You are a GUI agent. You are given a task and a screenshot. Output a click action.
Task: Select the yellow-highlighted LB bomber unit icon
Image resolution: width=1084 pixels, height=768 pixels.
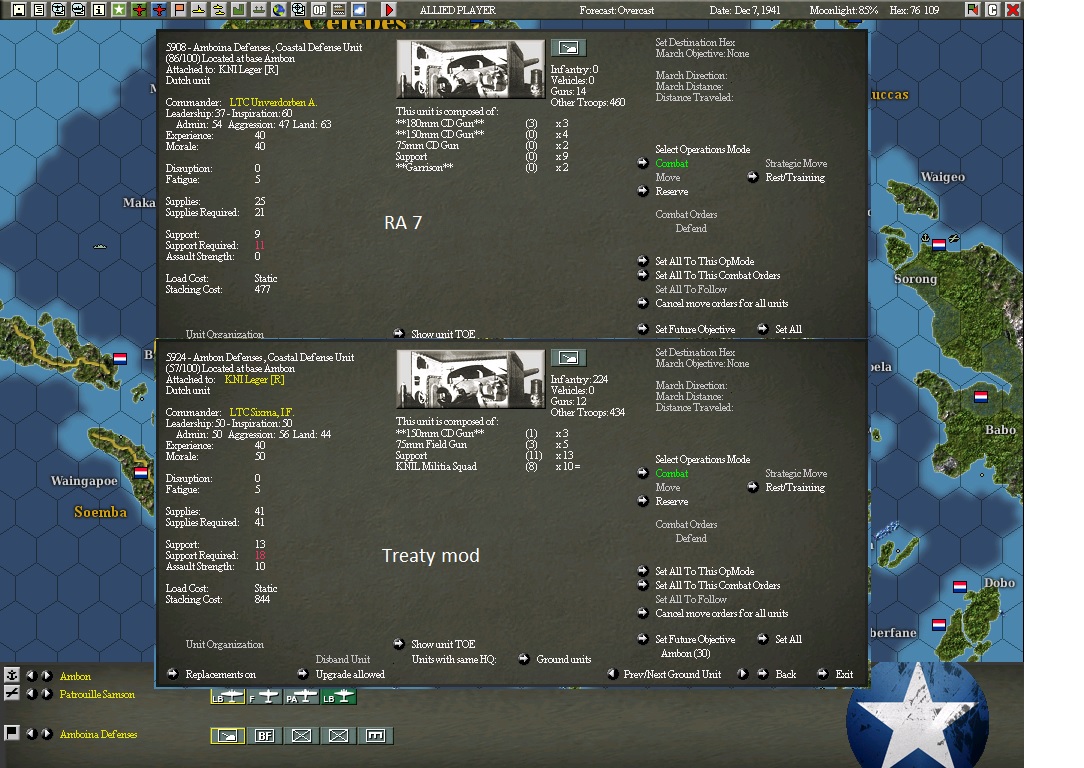click(227, 697)
